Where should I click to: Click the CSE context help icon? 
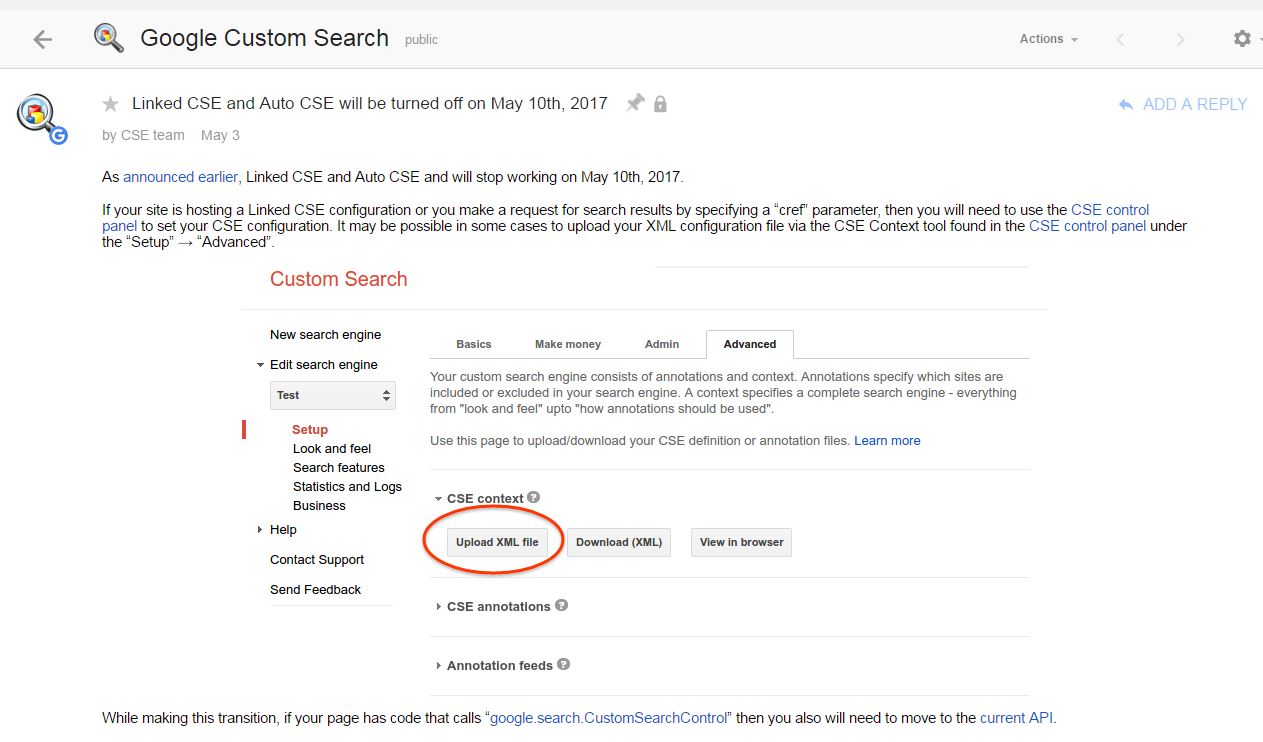click(x=534, y=497)
